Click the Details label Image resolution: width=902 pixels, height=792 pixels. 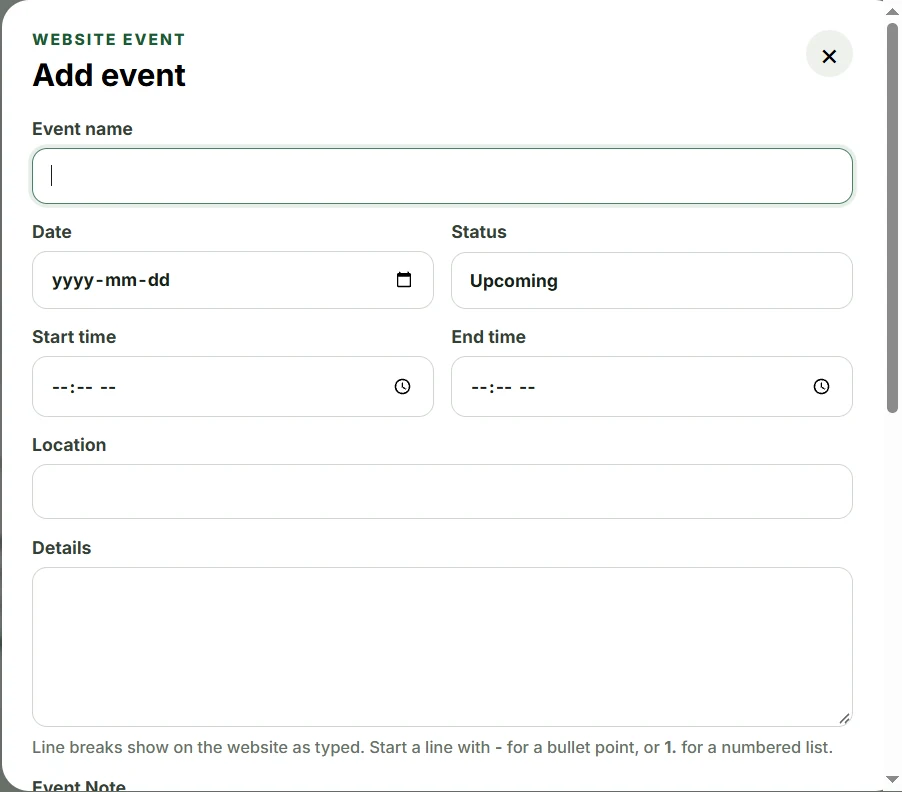(x=62, y=548)
